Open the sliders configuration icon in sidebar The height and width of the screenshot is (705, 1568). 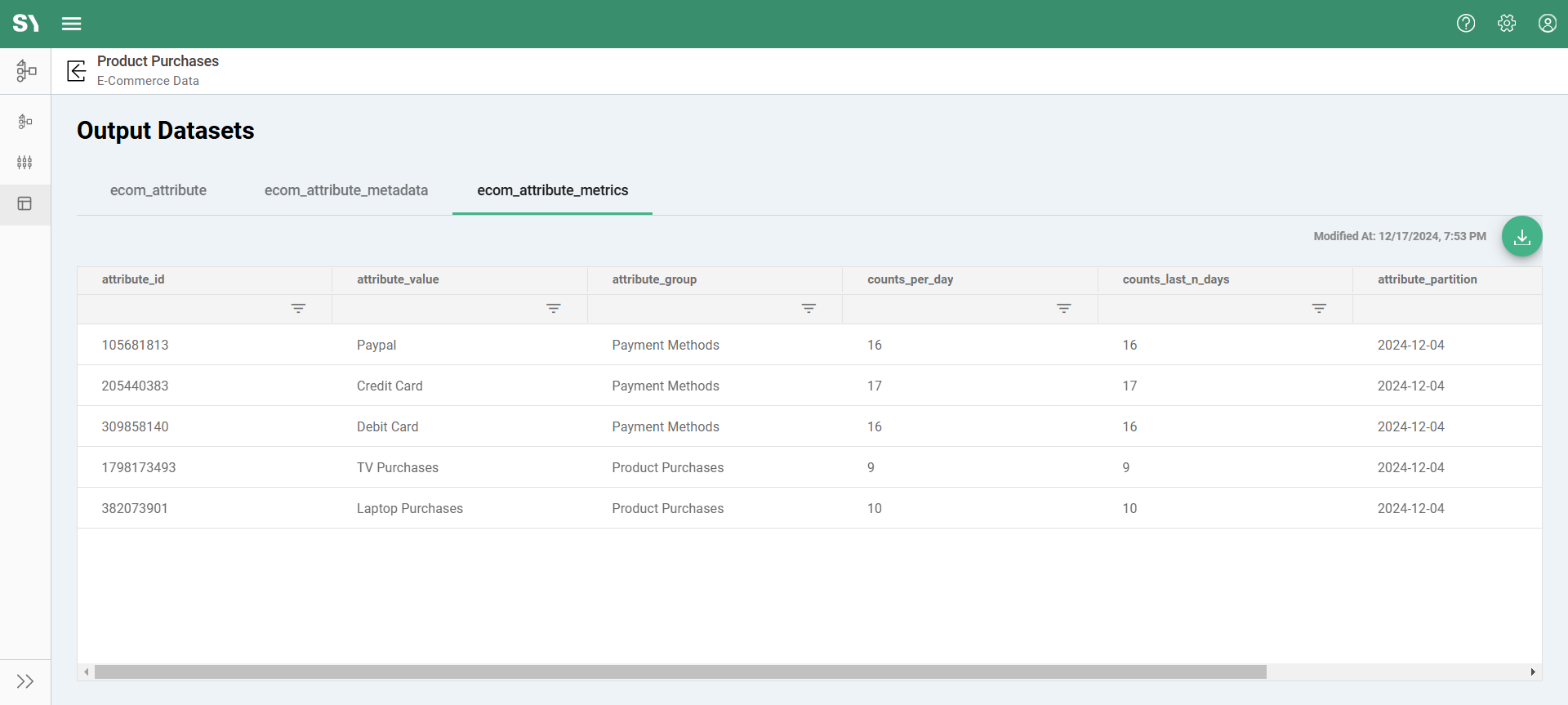tap(25, 163)
